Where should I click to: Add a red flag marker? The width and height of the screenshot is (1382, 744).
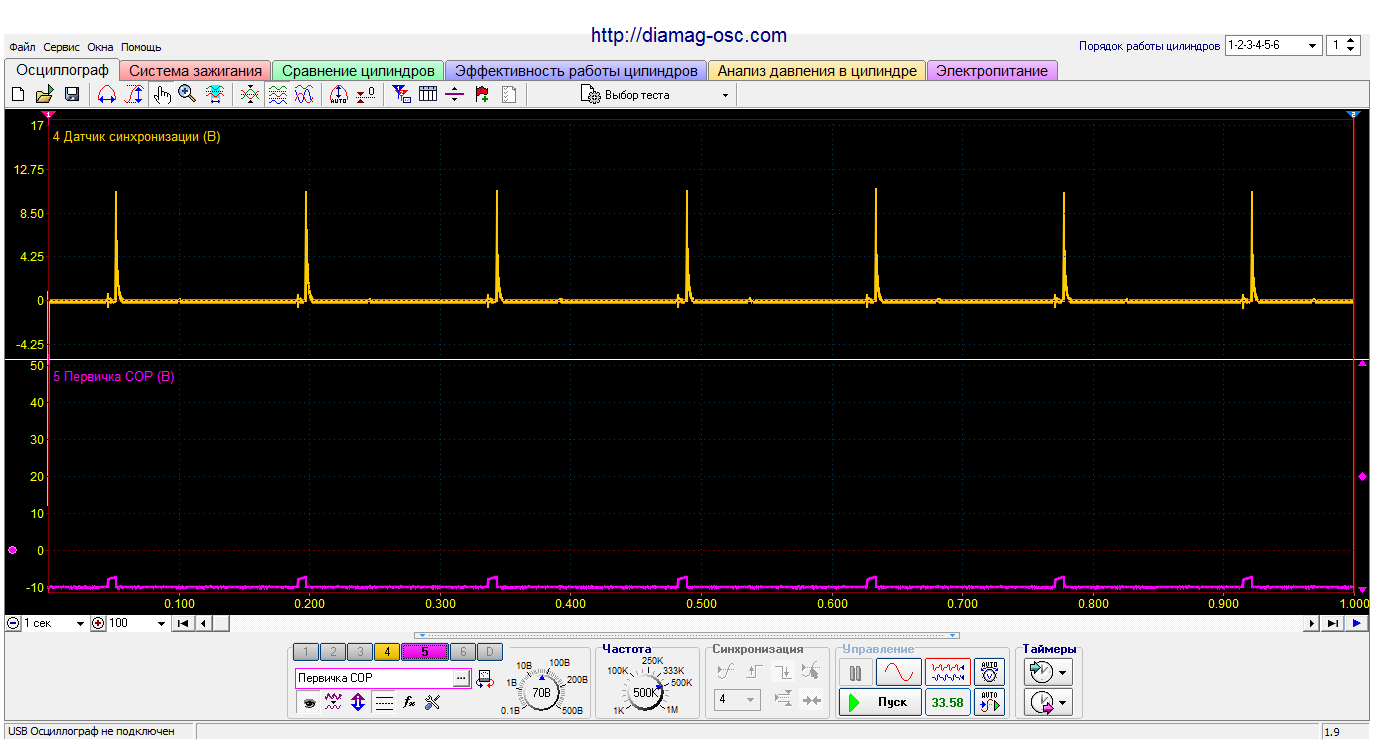pos(482,95)
